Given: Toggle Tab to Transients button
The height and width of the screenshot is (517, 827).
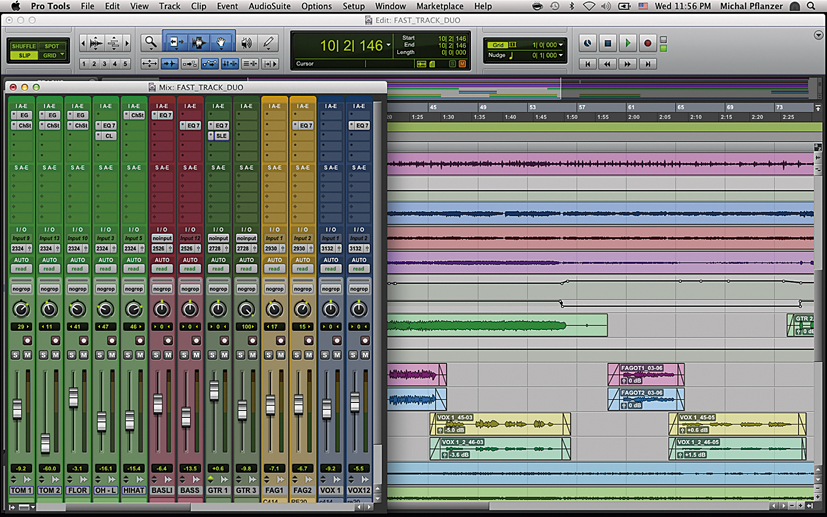Looking at the screenshot, I should [x=169, y=64].
